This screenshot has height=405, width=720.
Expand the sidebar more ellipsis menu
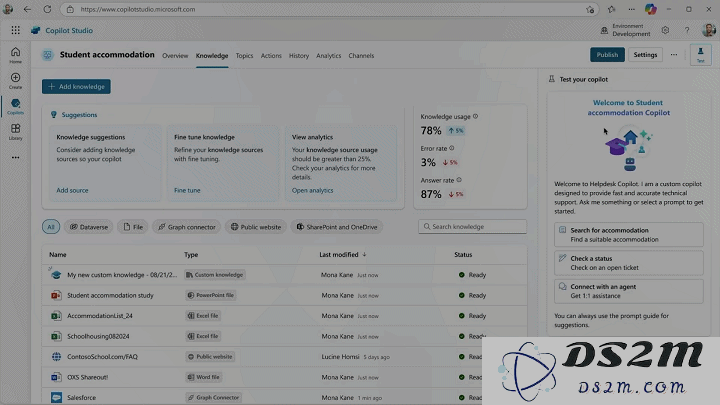click(x=16, y=158)
